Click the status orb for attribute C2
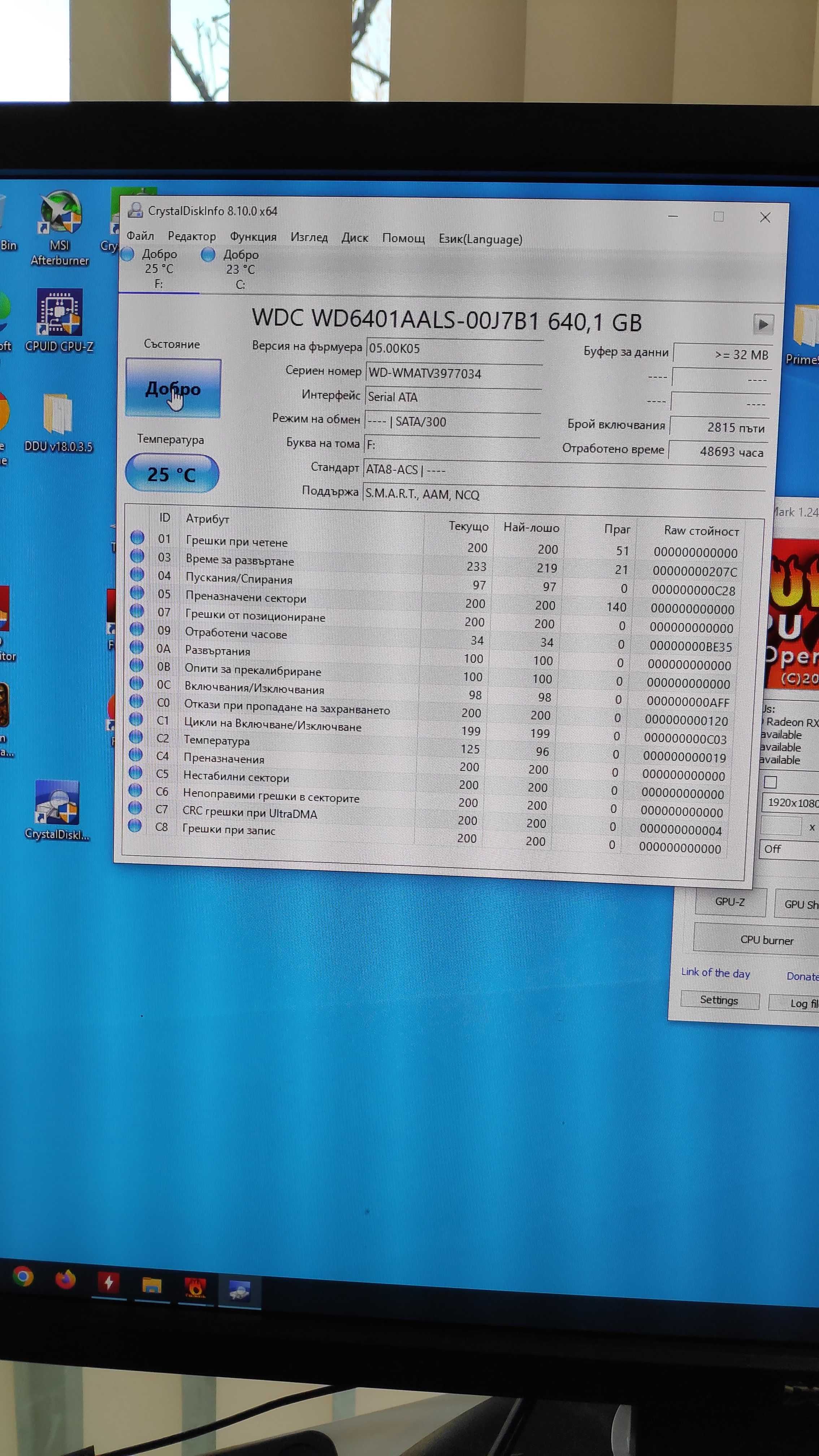The height and width of the screenshot is (1456, 819). [x=136, y=736]
